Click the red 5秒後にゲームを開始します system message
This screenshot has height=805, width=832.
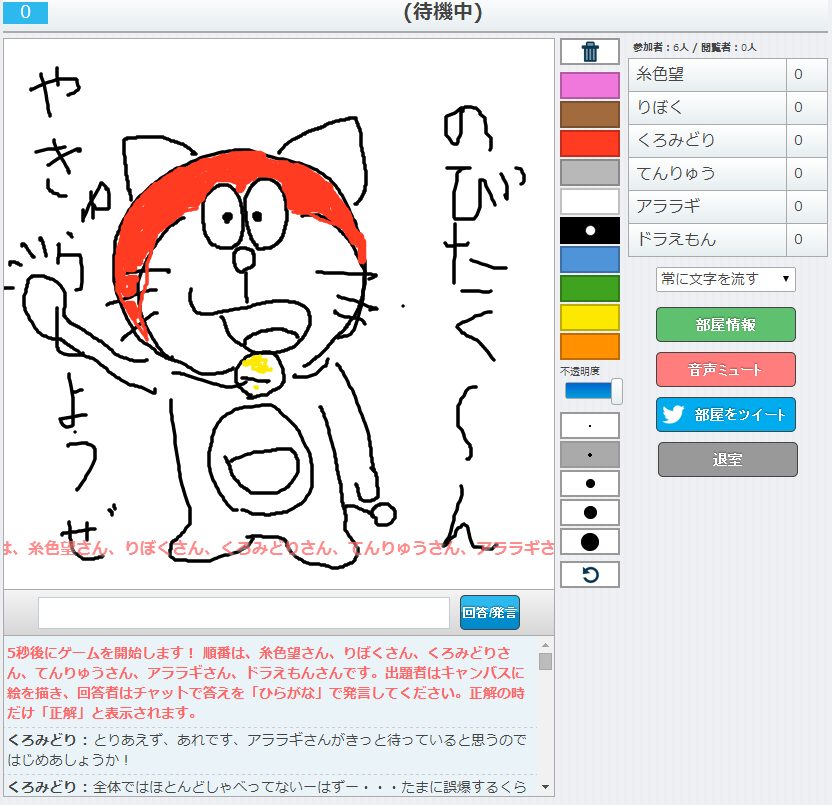(x=266, y=682)
